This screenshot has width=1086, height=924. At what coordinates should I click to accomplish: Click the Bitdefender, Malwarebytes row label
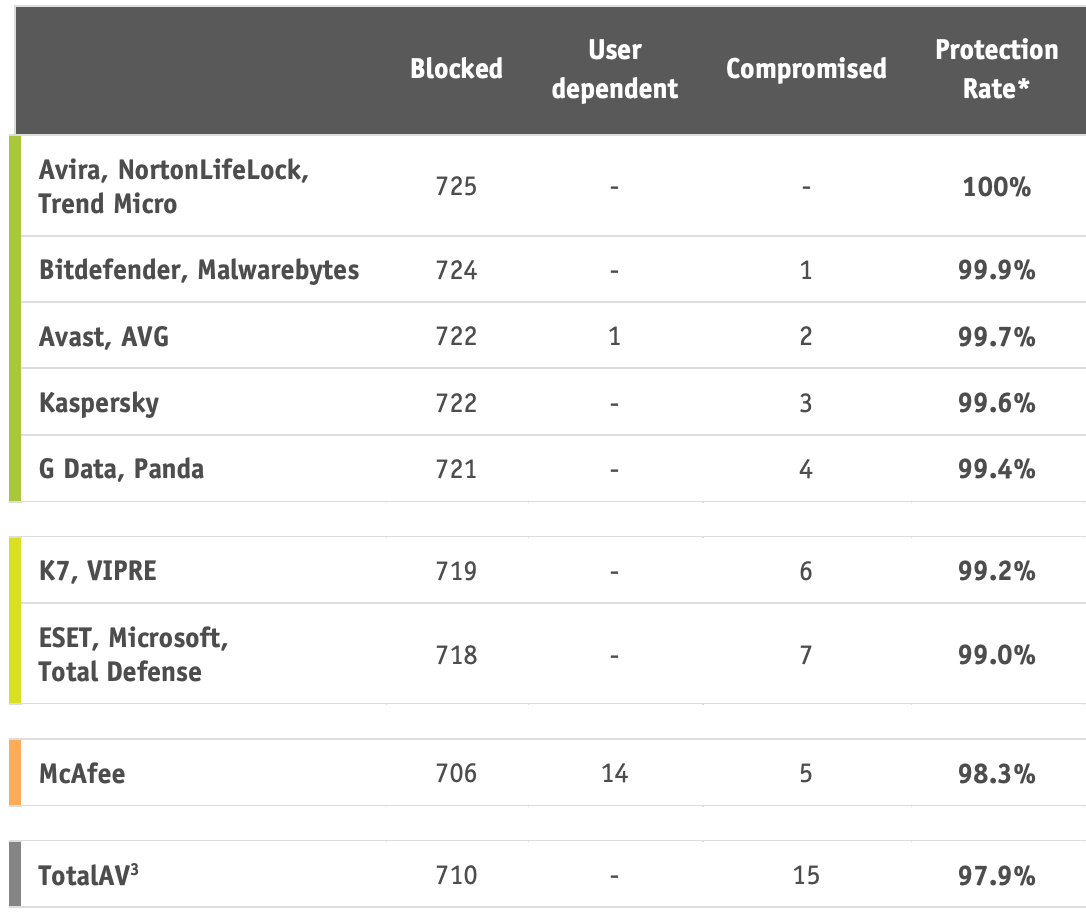pyautogui.click(x=199, y=270)
